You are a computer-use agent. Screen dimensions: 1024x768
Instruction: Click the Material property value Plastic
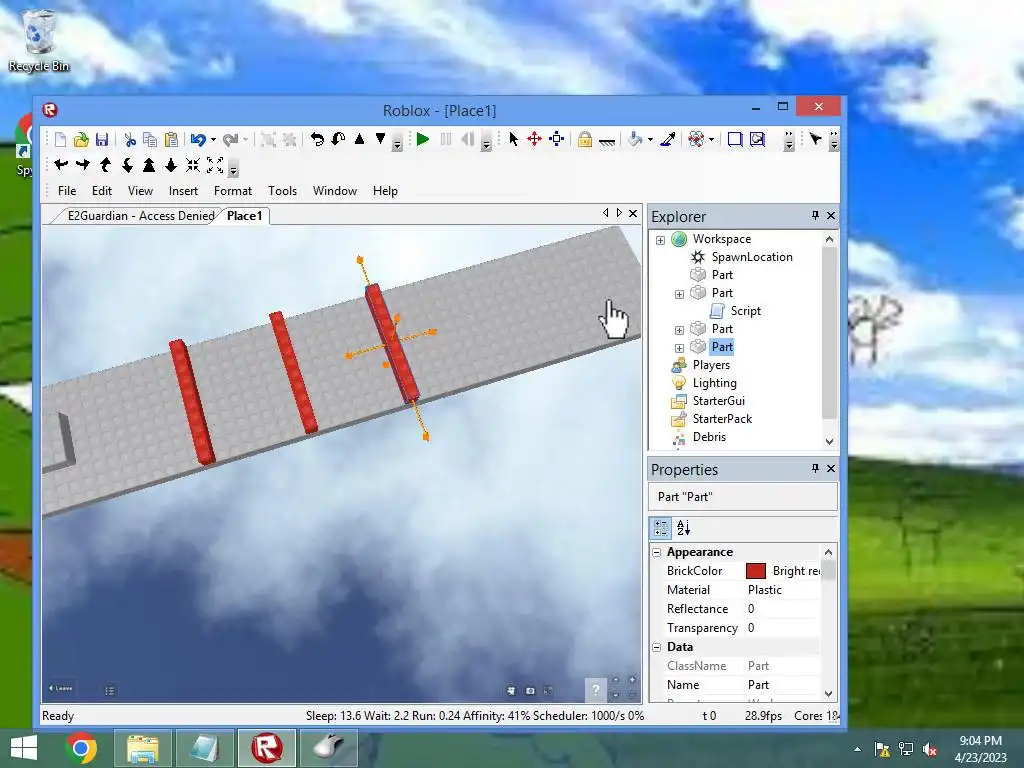click(x=765, y=590)
